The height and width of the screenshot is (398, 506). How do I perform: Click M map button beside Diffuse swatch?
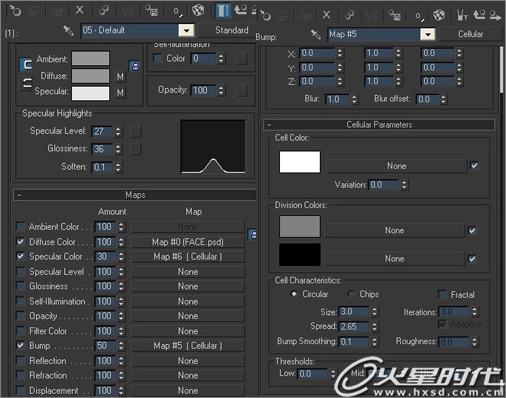(120, 77)
